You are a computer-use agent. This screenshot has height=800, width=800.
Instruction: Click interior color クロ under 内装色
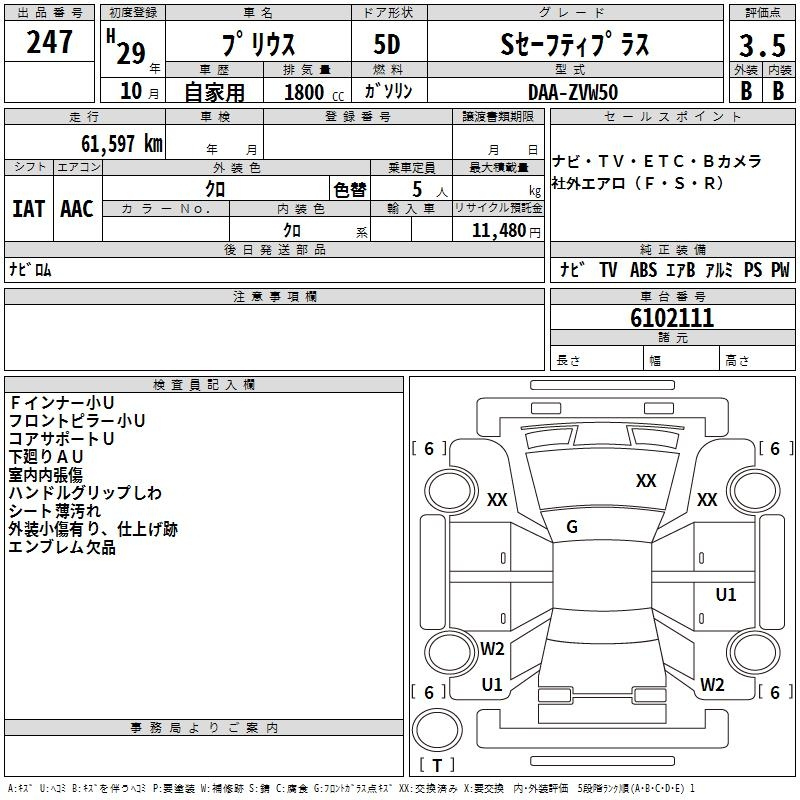coord(292,231)
